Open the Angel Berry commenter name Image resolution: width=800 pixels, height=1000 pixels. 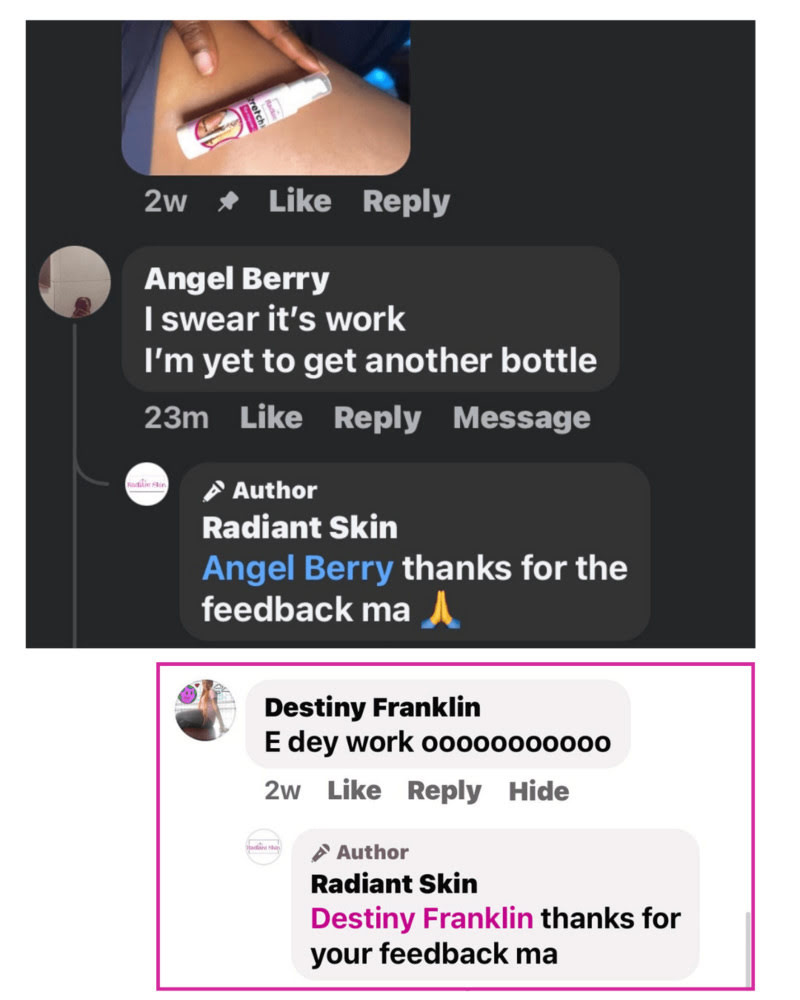click(x=237, y=279)
